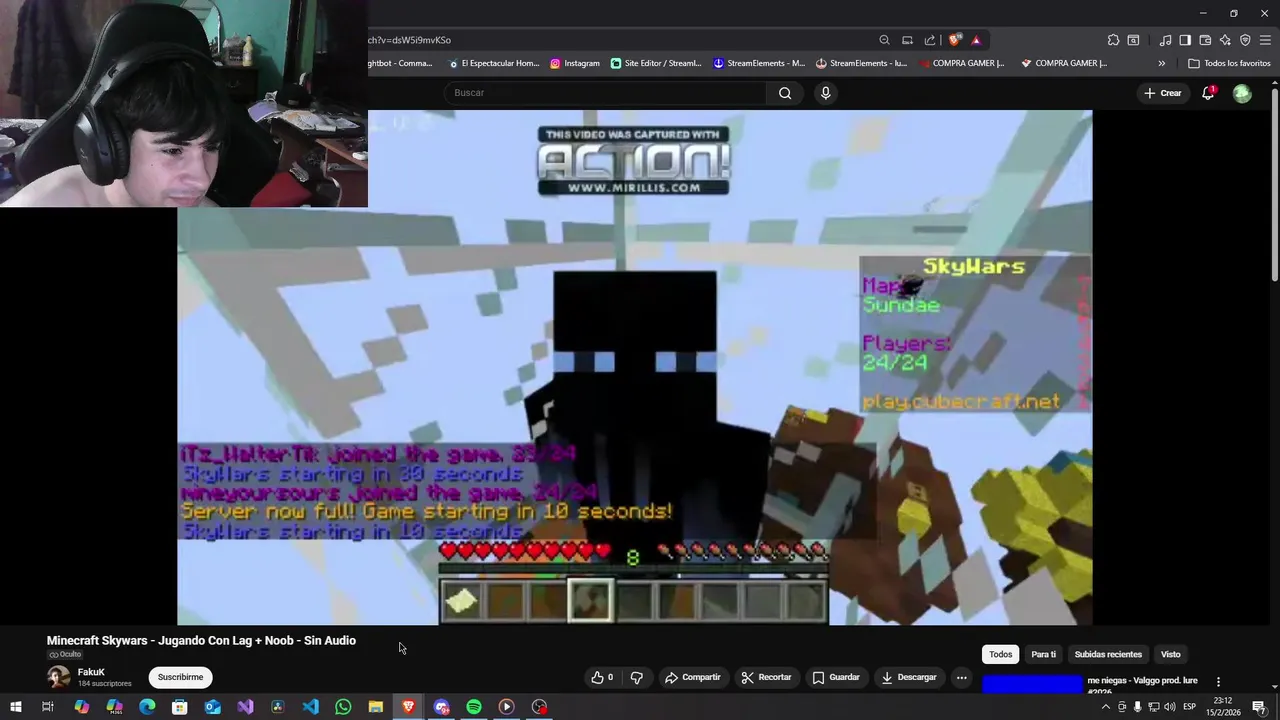1280x720 pixels.
Task: Open Brave Rewards triangle icon
Action: [x=976, y=40]
